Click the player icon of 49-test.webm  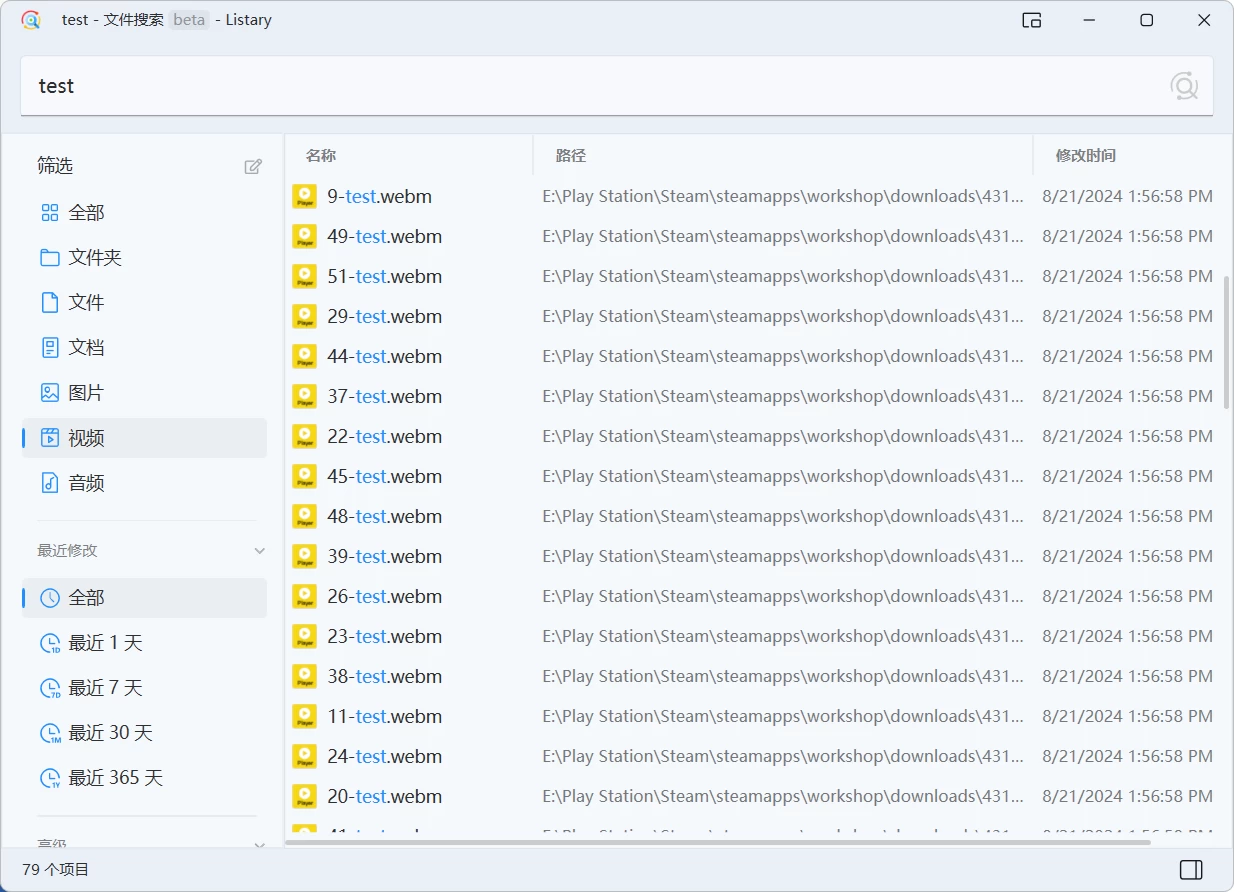pos(305,236)
